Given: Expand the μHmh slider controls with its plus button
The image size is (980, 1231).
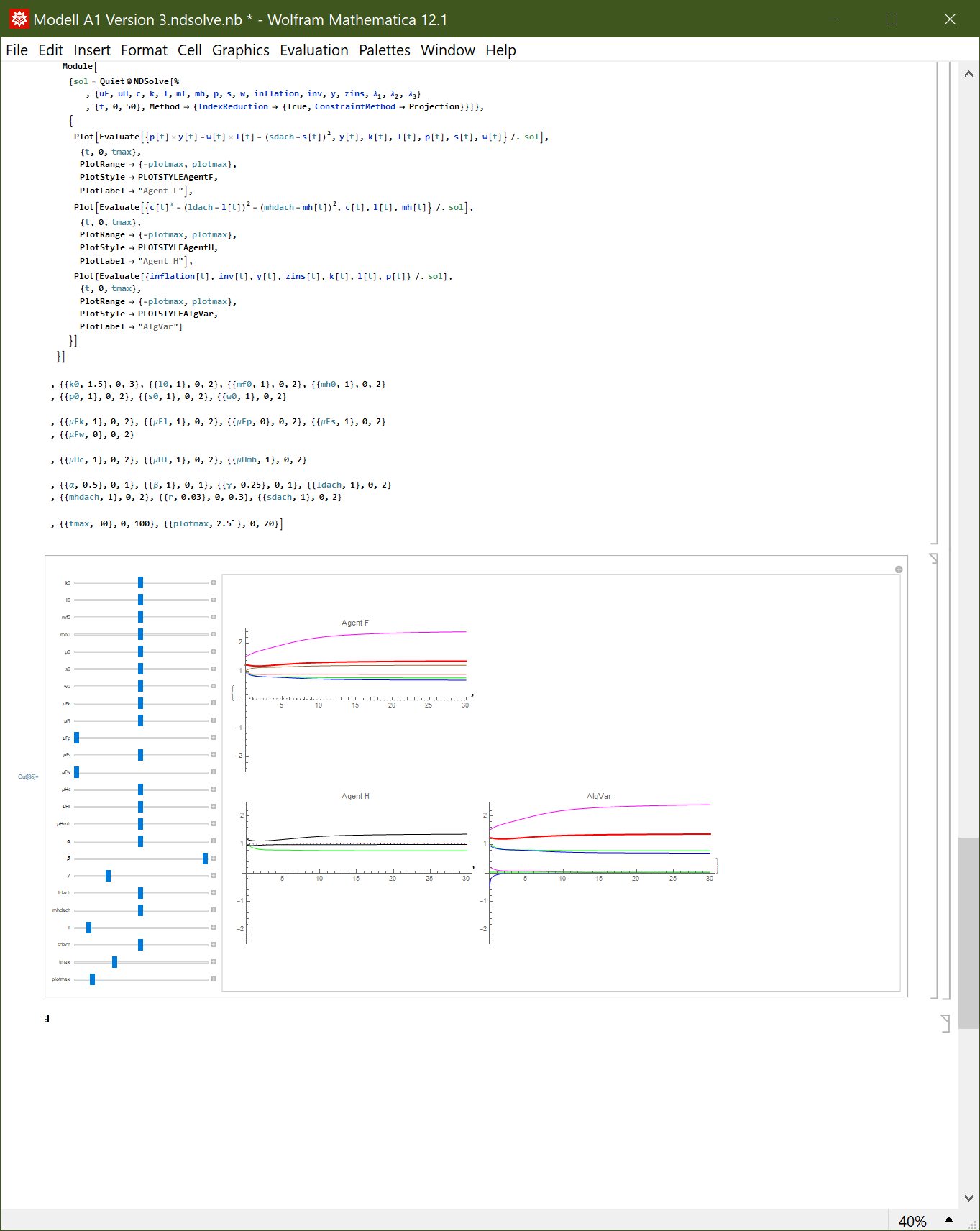Looking at the screenshot, I should point(214,824).
